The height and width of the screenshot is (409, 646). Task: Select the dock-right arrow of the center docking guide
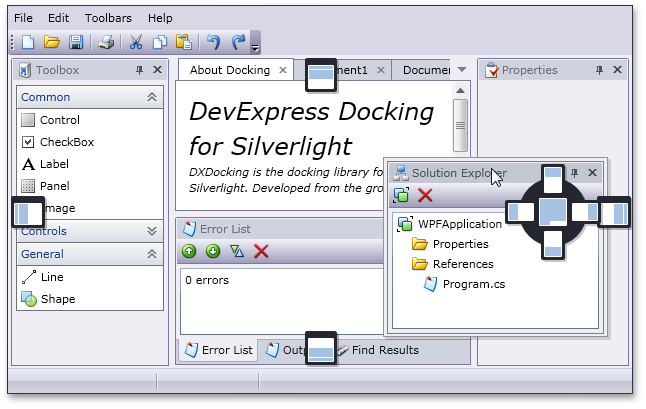(x=585, y=212)
